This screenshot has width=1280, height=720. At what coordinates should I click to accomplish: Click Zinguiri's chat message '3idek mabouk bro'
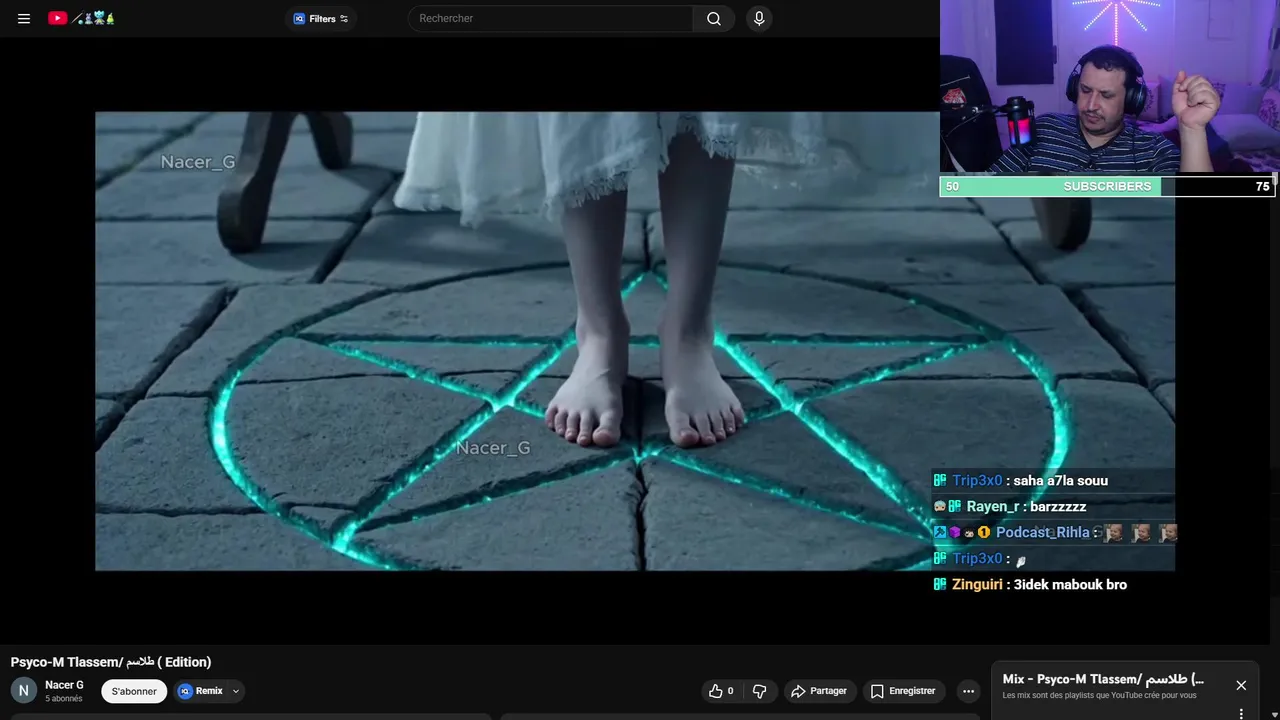click(x=1070, y=584)
